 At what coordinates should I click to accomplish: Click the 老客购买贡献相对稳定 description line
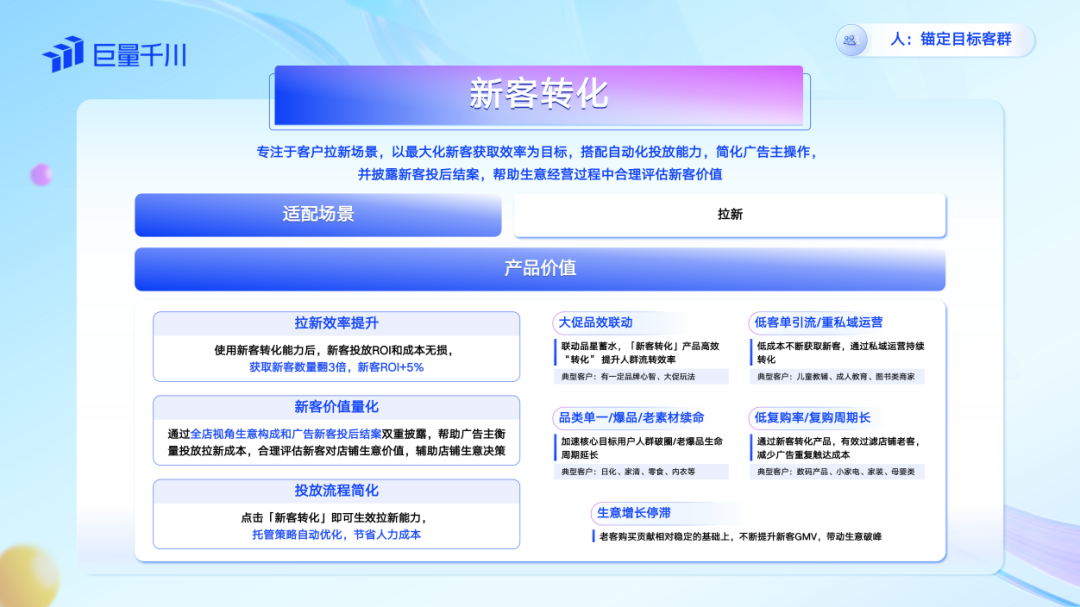tap(740, 537)
